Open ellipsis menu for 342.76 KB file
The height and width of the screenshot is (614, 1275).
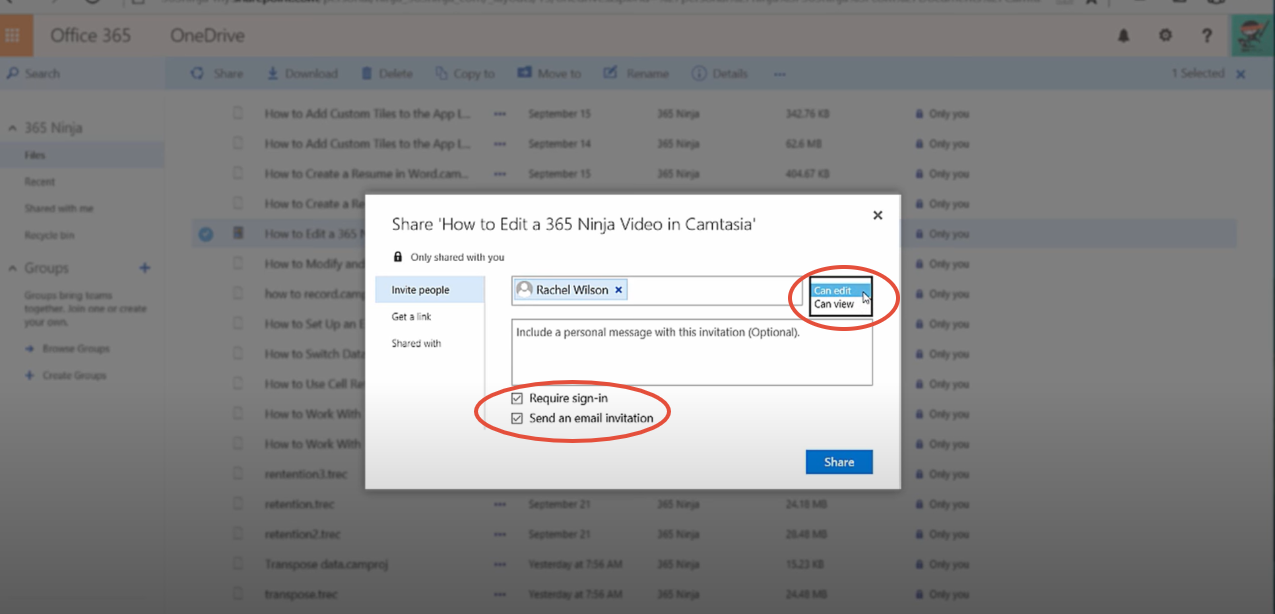coord(500,114)
